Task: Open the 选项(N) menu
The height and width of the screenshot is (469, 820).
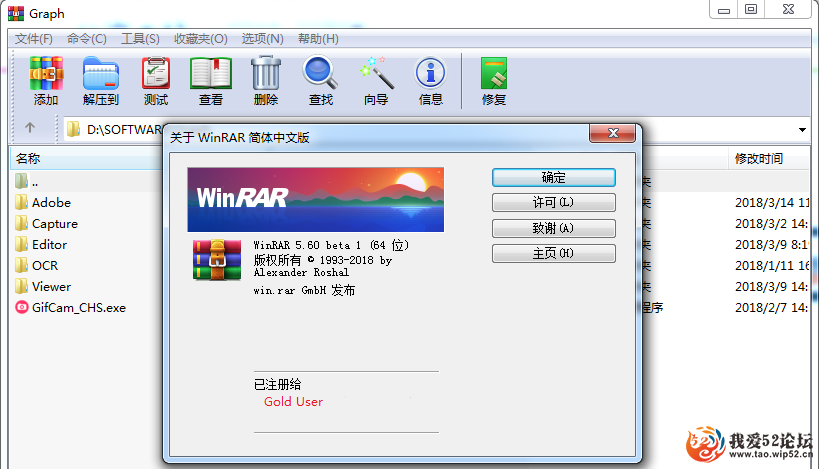Action: [x=263, y=39]
